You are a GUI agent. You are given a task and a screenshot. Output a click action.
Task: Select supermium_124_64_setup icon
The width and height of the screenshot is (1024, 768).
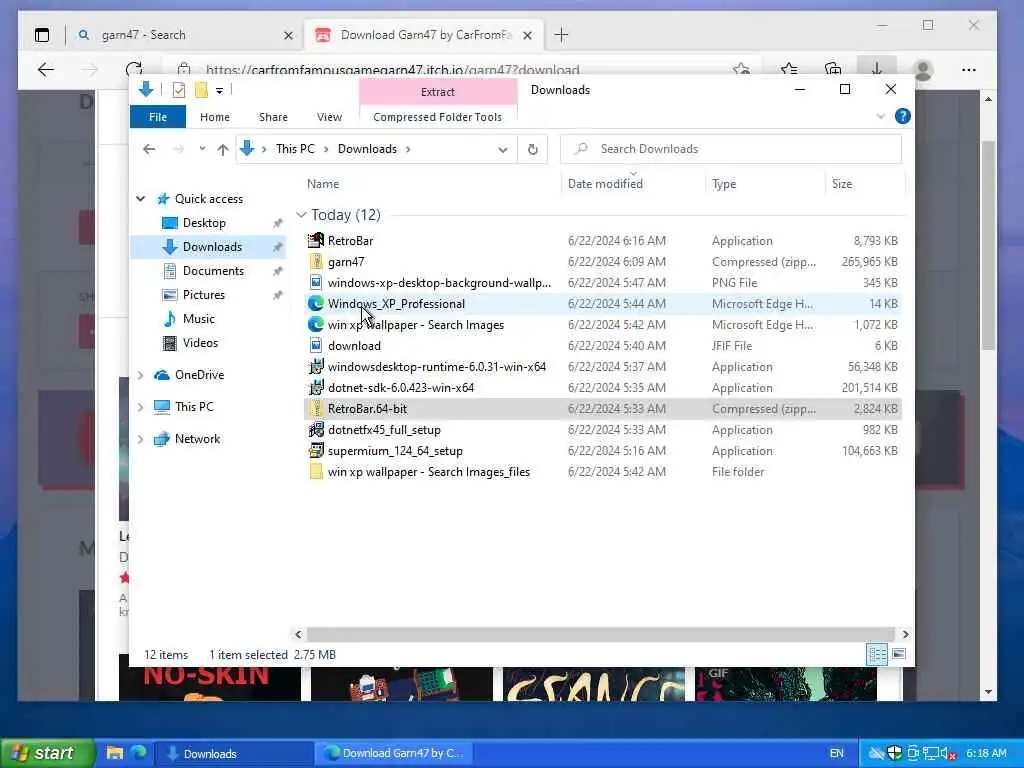click(x=316, y=451)
